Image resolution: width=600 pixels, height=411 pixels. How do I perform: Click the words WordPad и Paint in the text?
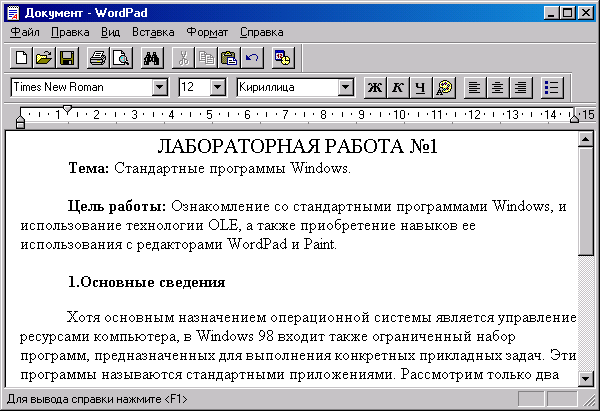tap(282, 244)
